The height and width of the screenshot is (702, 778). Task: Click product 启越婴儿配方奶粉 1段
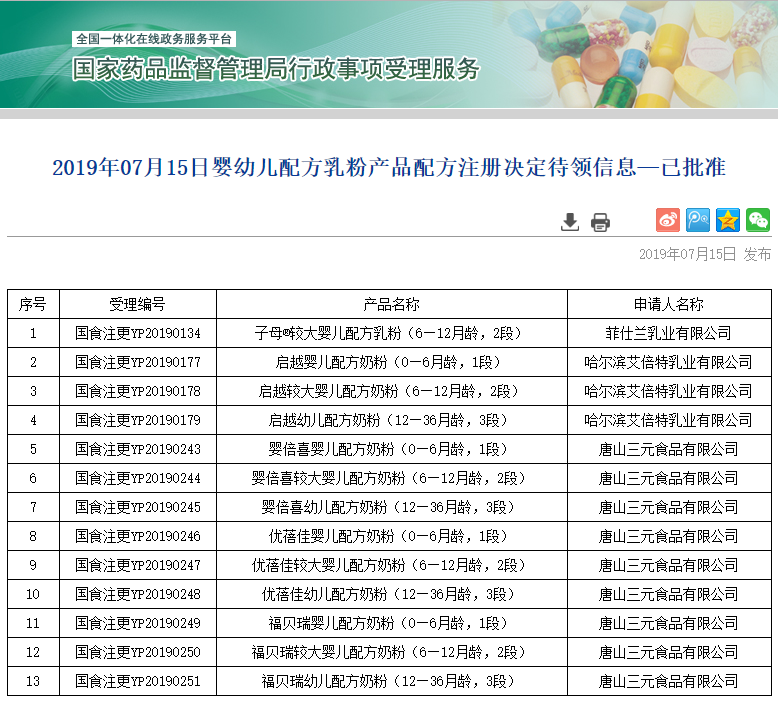392,362
